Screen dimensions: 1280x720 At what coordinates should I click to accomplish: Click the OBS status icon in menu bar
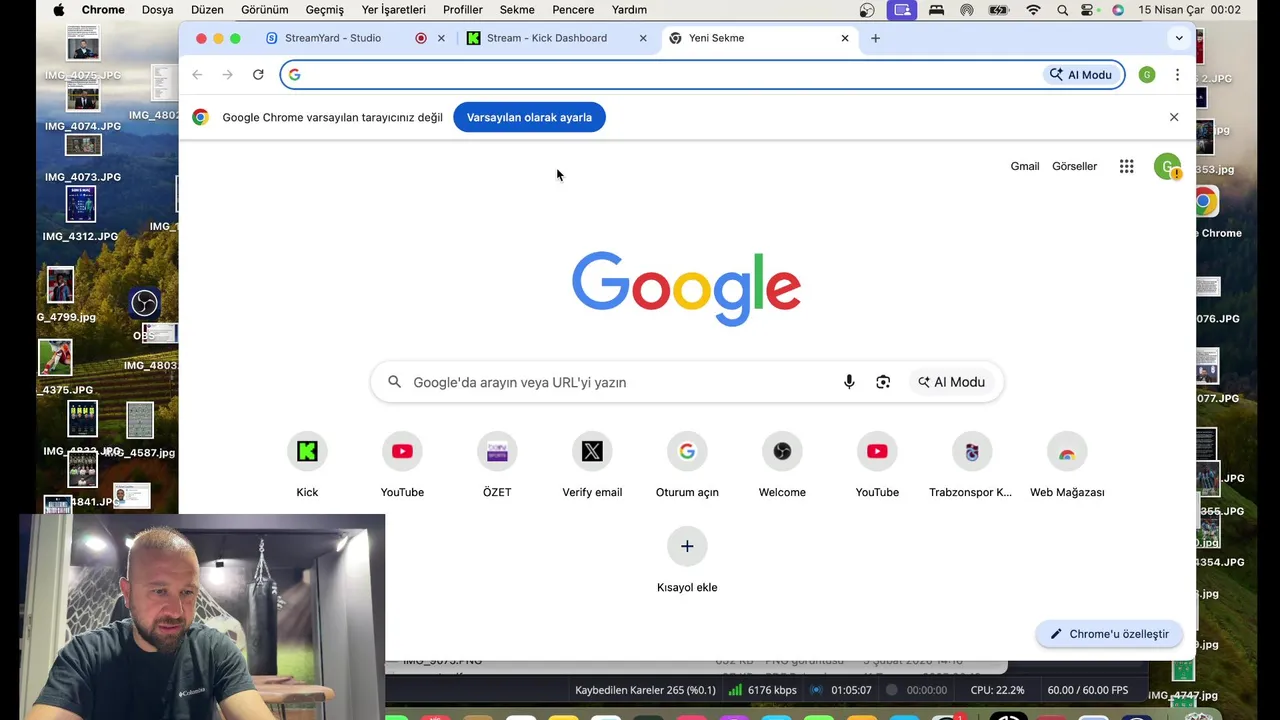(x=867, y=10)
